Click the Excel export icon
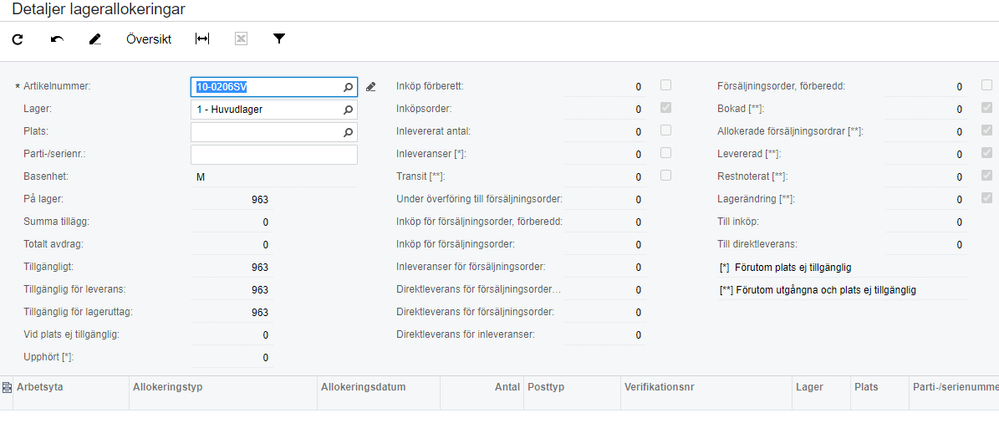Viewport: 999px width, 439px height. 240,40
